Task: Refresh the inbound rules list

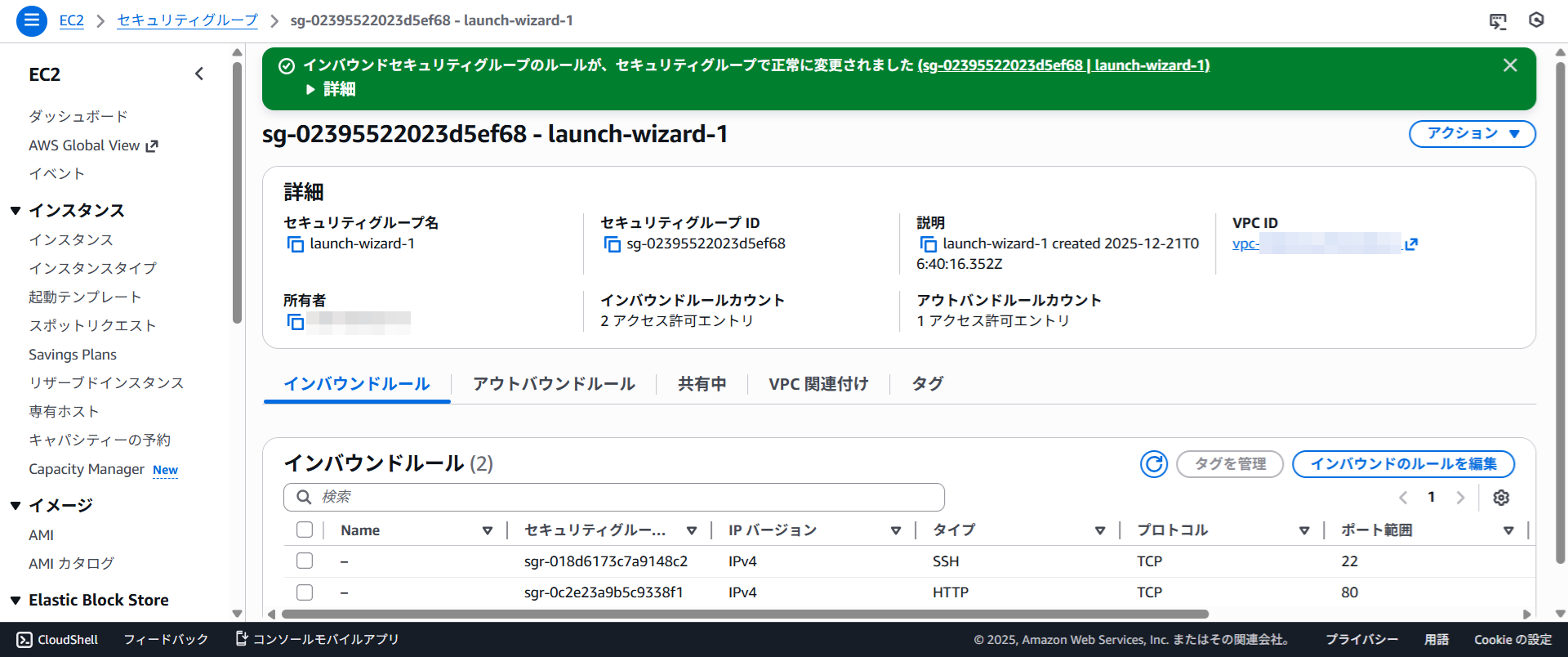Action: [1153, 464]
